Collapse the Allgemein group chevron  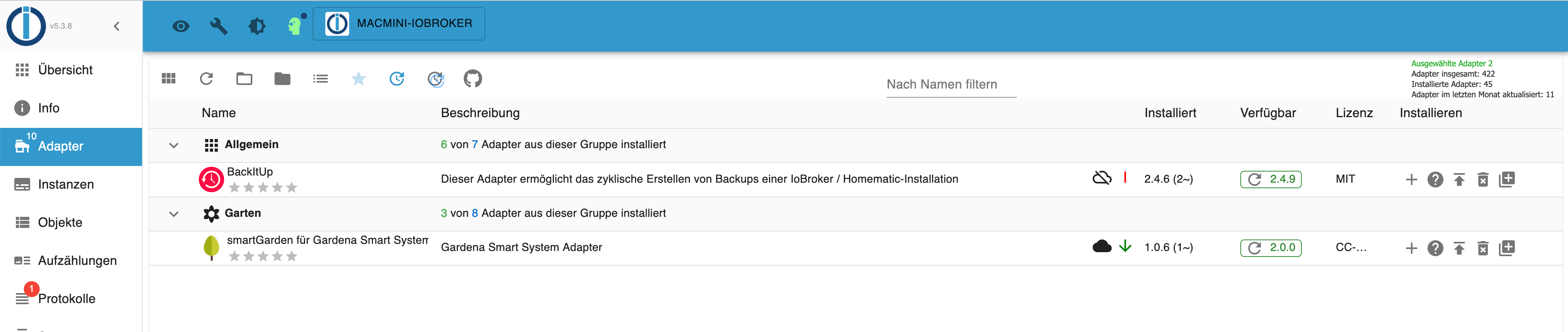173,145
